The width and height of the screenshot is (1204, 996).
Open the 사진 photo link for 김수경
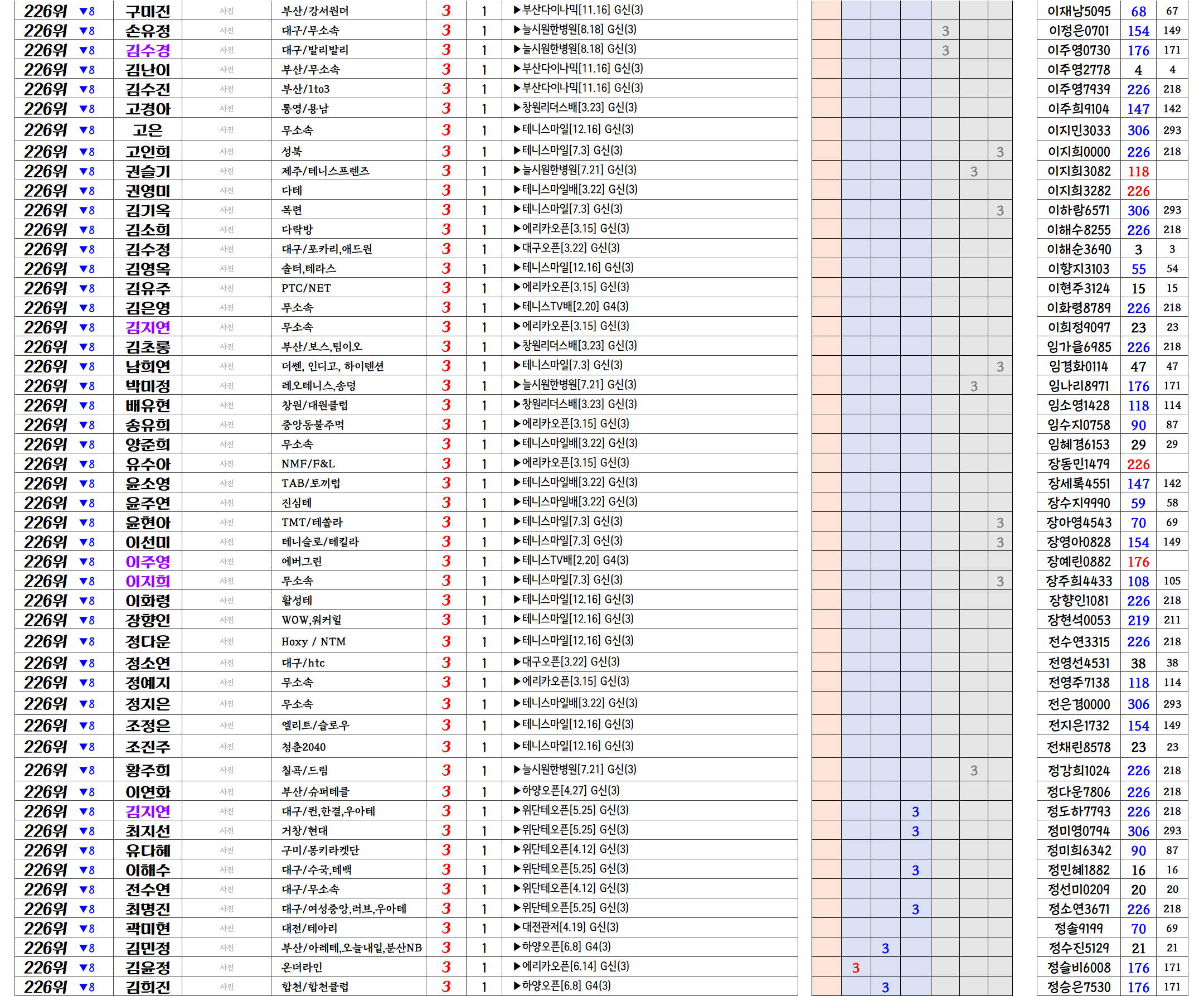(226, 50)
